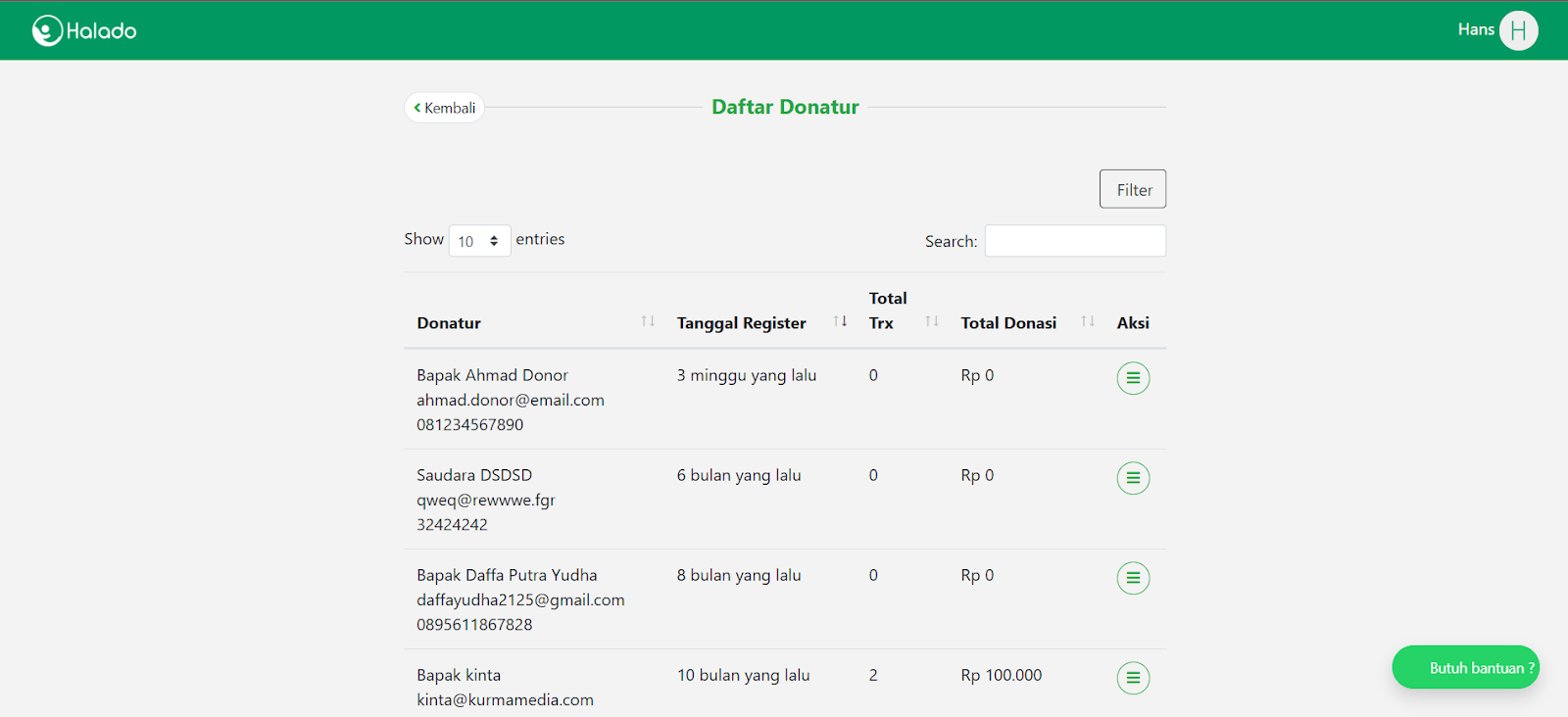Focus the Search input field
The height and width of the screenshot is (717, 1568).
click(1075, 241)
